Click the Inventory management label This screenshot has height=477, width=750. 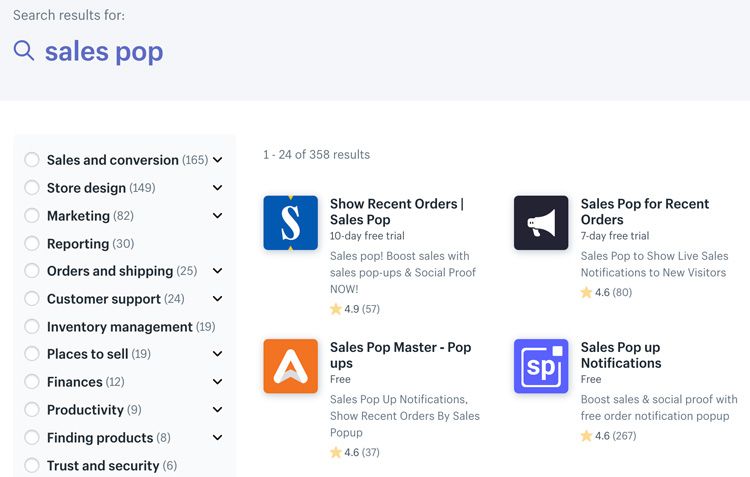[120, 327]
